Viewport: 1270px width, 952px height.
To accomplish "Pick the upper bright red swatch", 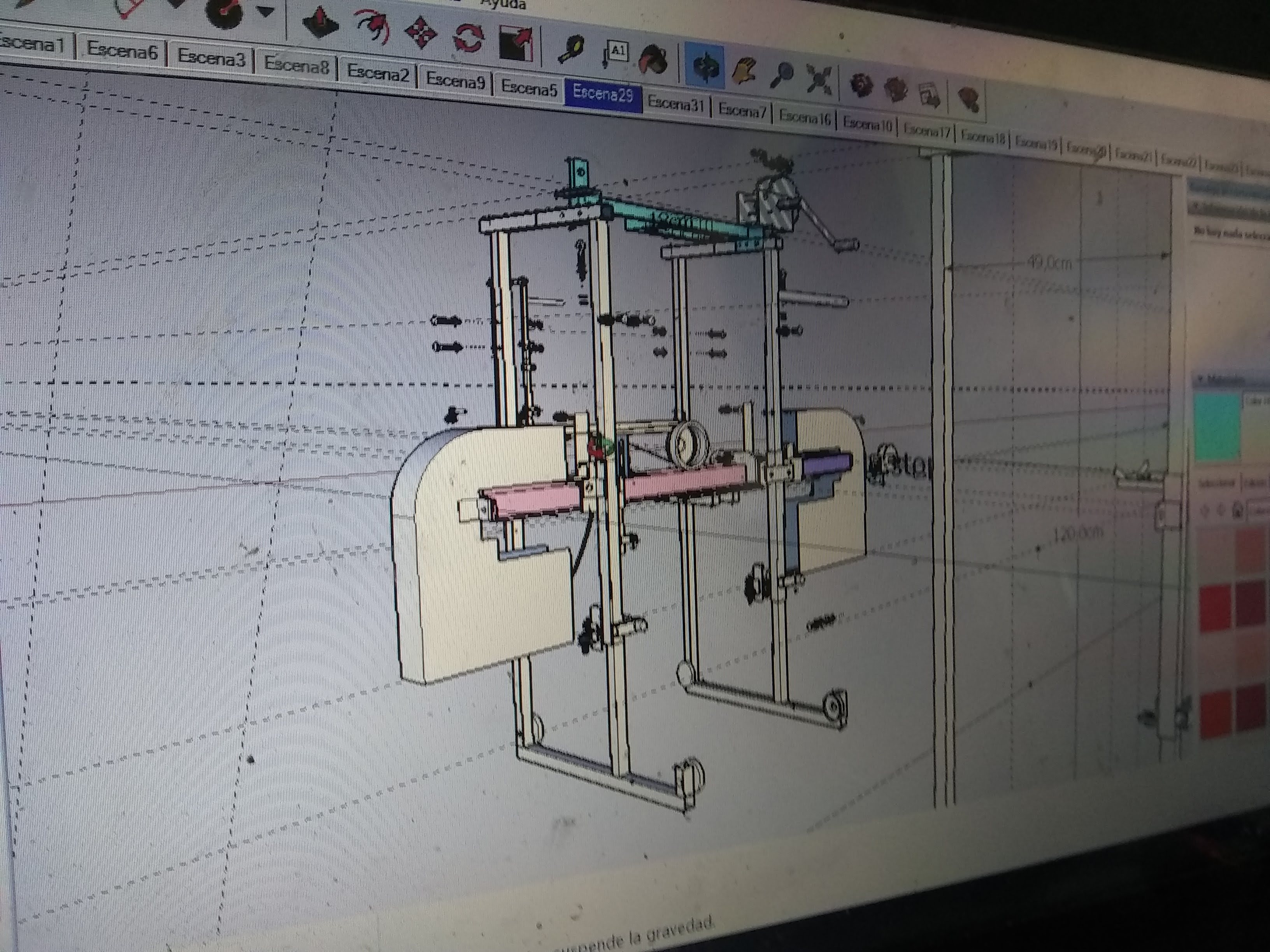I will tap(1216, 608).
